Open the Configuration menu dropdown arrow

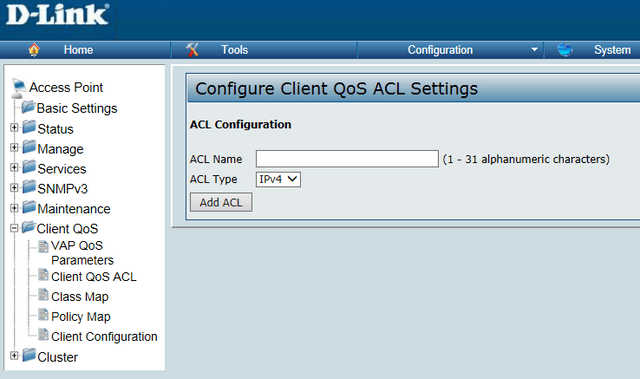coord(534,50)
